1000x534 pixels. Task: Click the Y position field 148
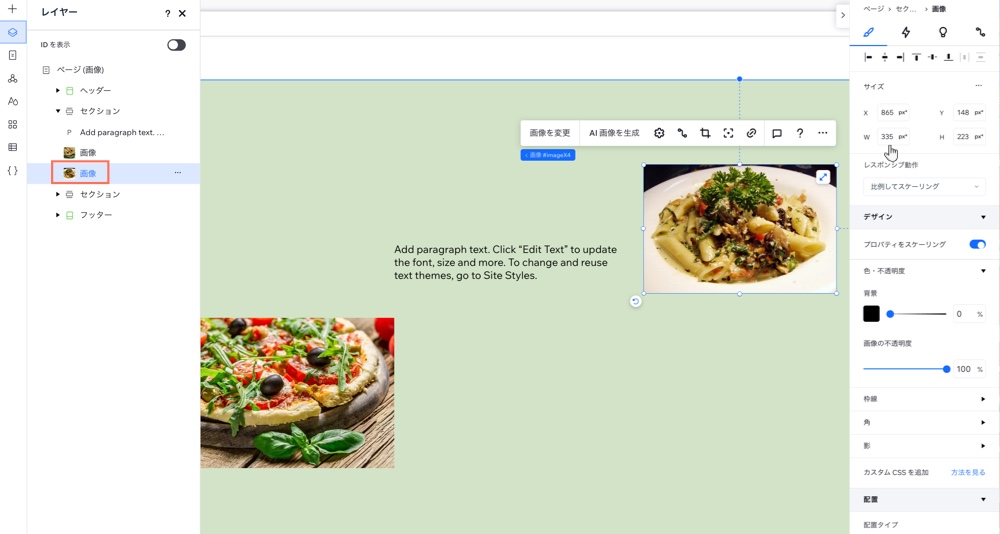[969, 112]
